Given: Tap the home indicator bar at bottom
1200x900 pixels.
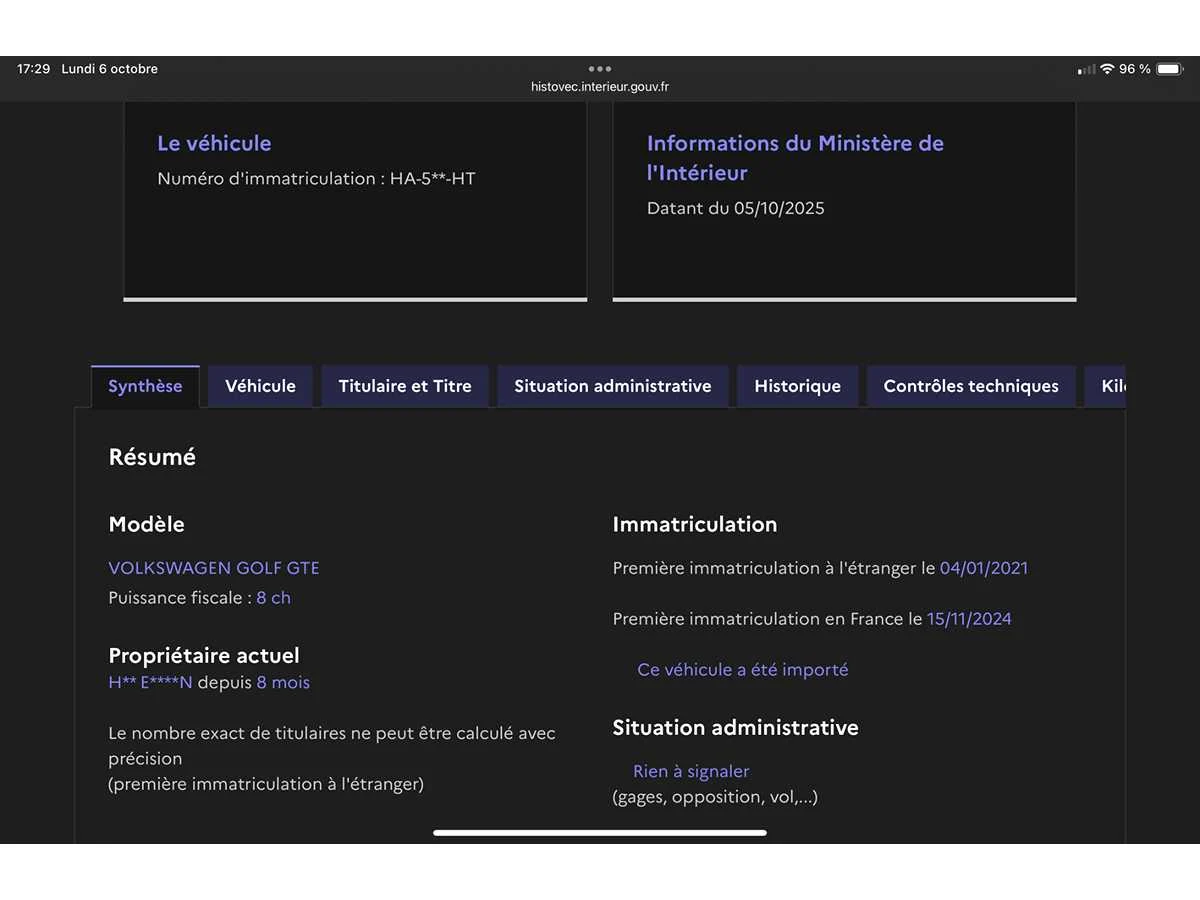Looking at the screenshot, I should click(x=600, y=832).
